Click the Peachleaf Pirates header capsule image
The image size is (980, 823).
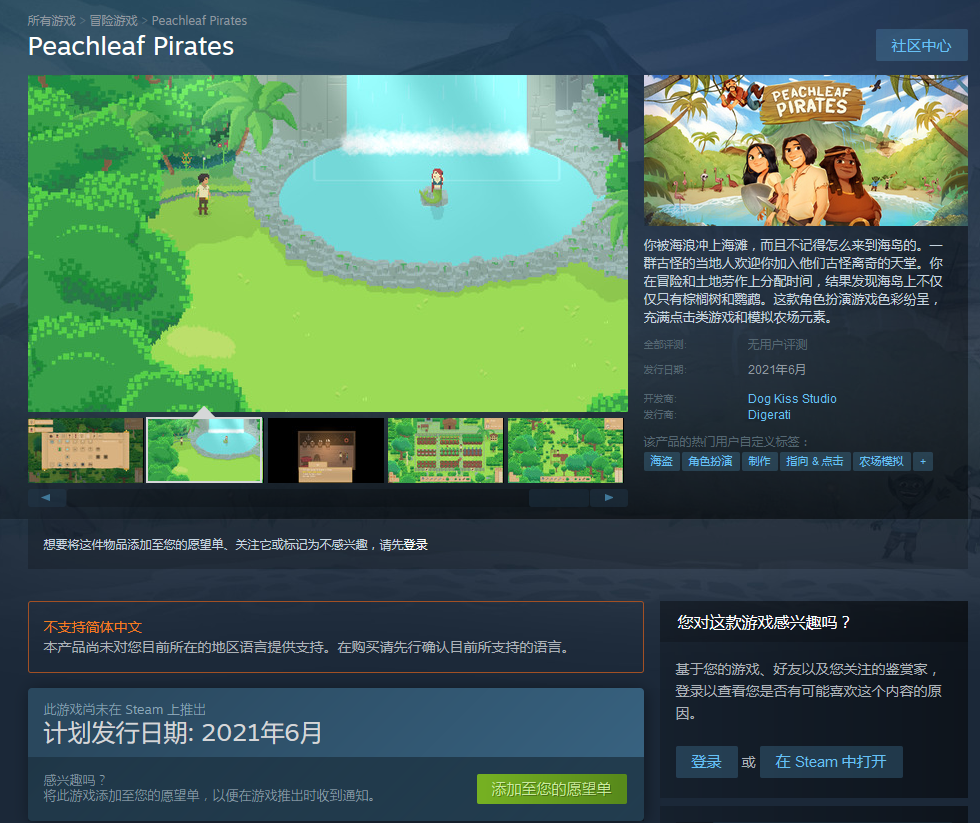click(806, 151)
